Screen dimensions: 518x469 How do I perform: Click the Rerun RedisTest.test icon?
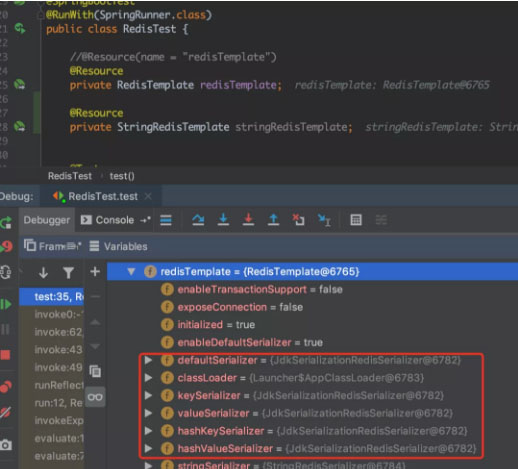(6, 222)
